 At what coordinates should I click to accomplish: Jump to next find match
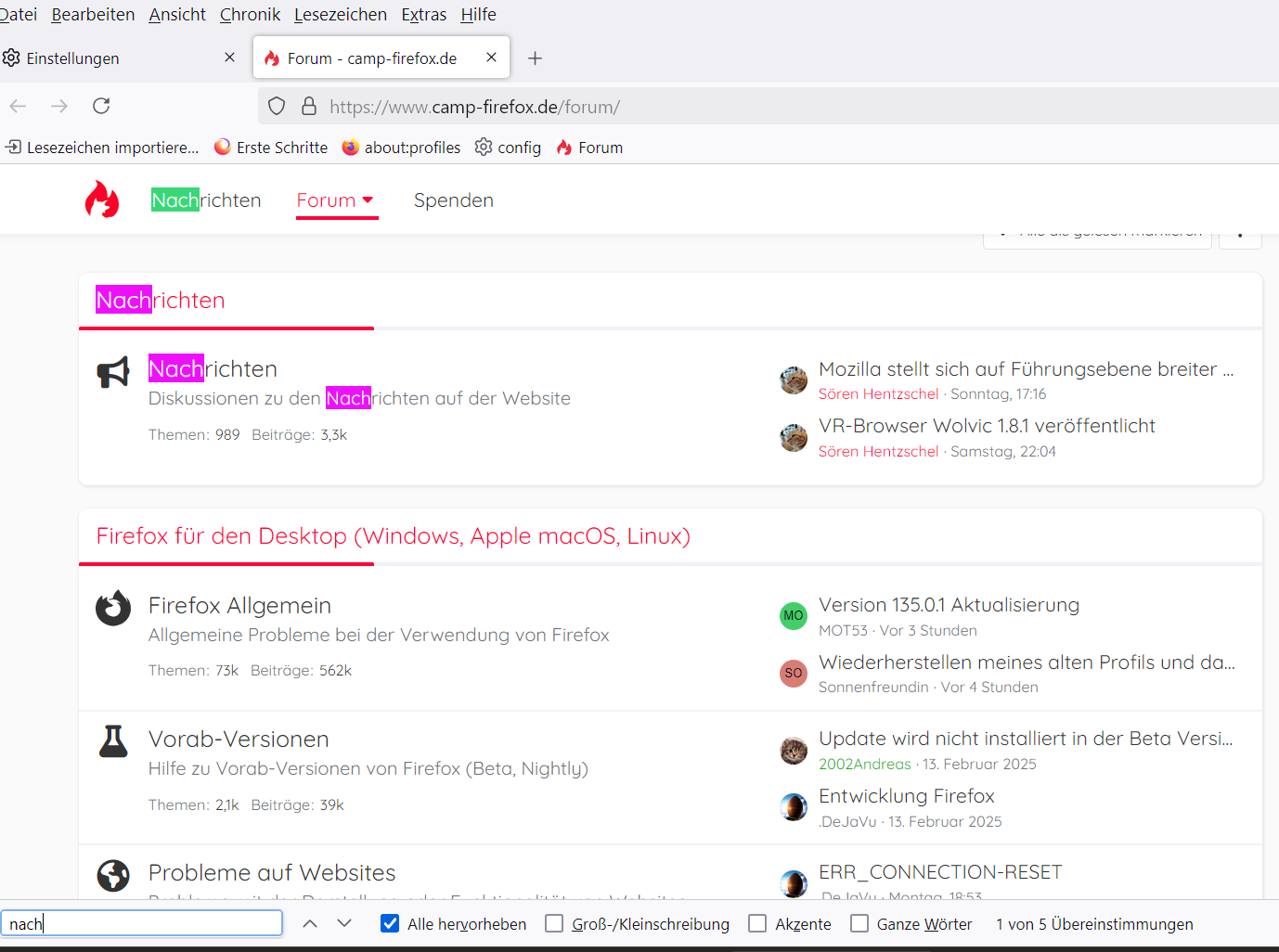click(x=344, y=923)
